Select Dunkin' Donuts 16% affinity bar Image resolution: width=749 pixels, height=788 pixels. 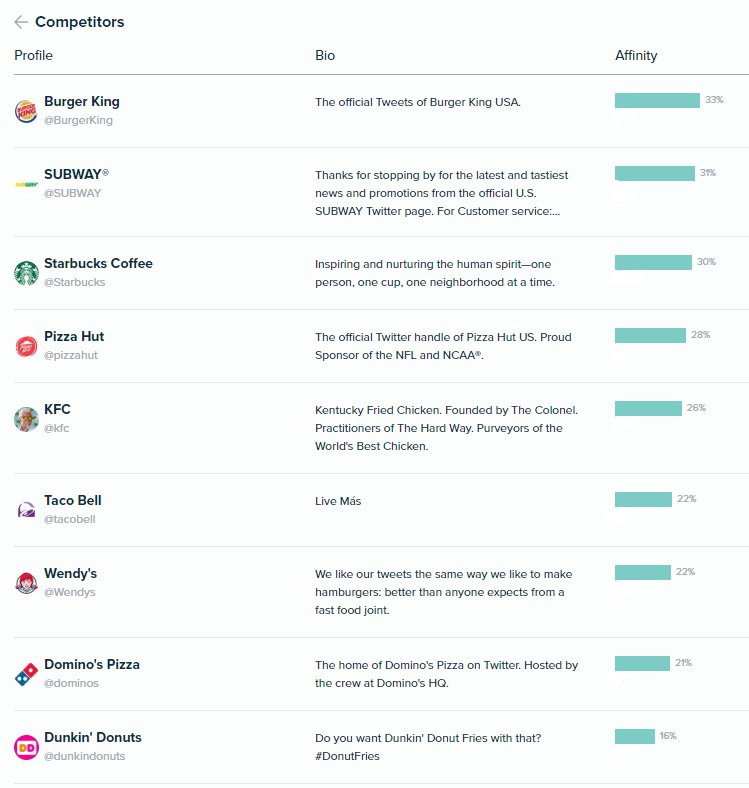tap(635, 736)
